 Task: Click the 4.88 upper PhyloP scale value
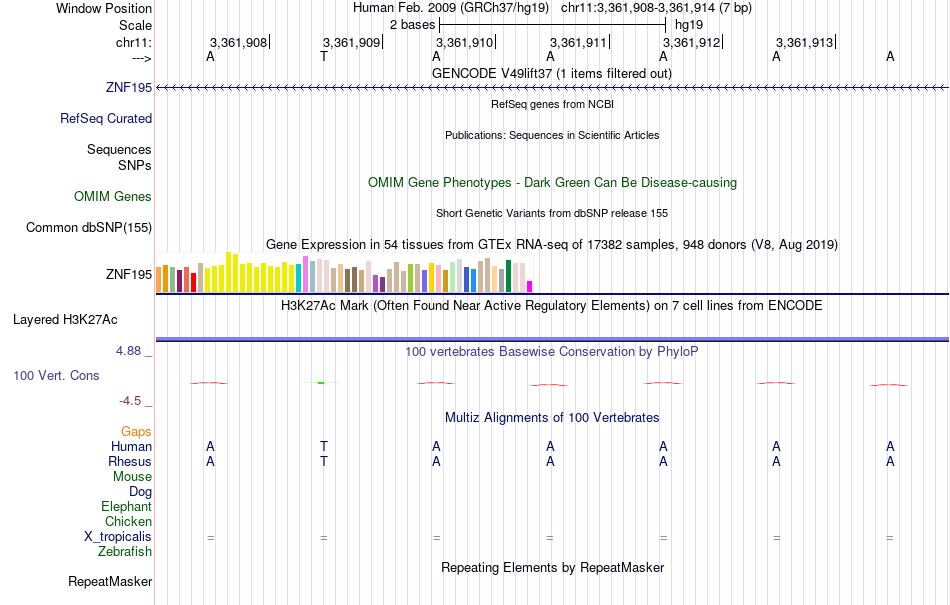(128, 351)
